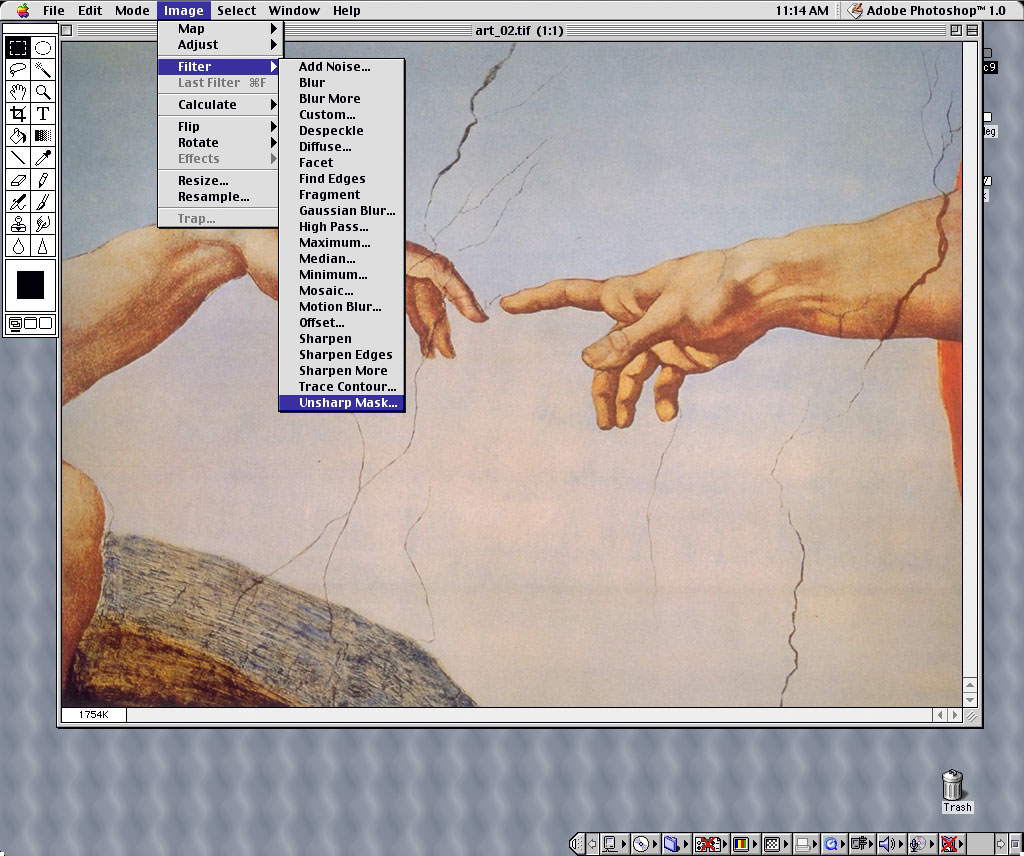1024x856 pixels.
Task: Switch to middle screen mode button
Action: pos(31,323)
